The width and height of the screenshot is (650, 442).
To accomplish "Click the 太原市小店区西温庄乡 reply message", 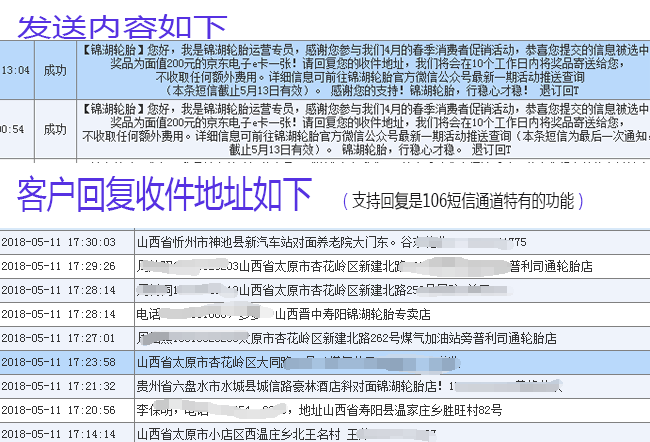I will click(240, 434).
